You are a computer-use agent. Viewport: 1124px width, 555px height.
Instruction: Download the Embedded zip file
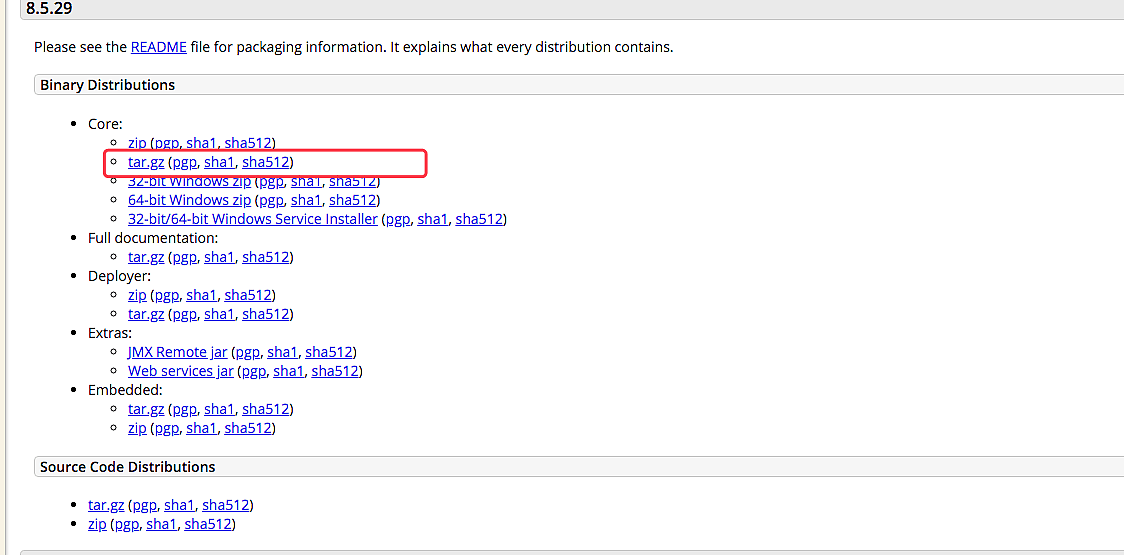pyautogui.click(x=137, y=428)
